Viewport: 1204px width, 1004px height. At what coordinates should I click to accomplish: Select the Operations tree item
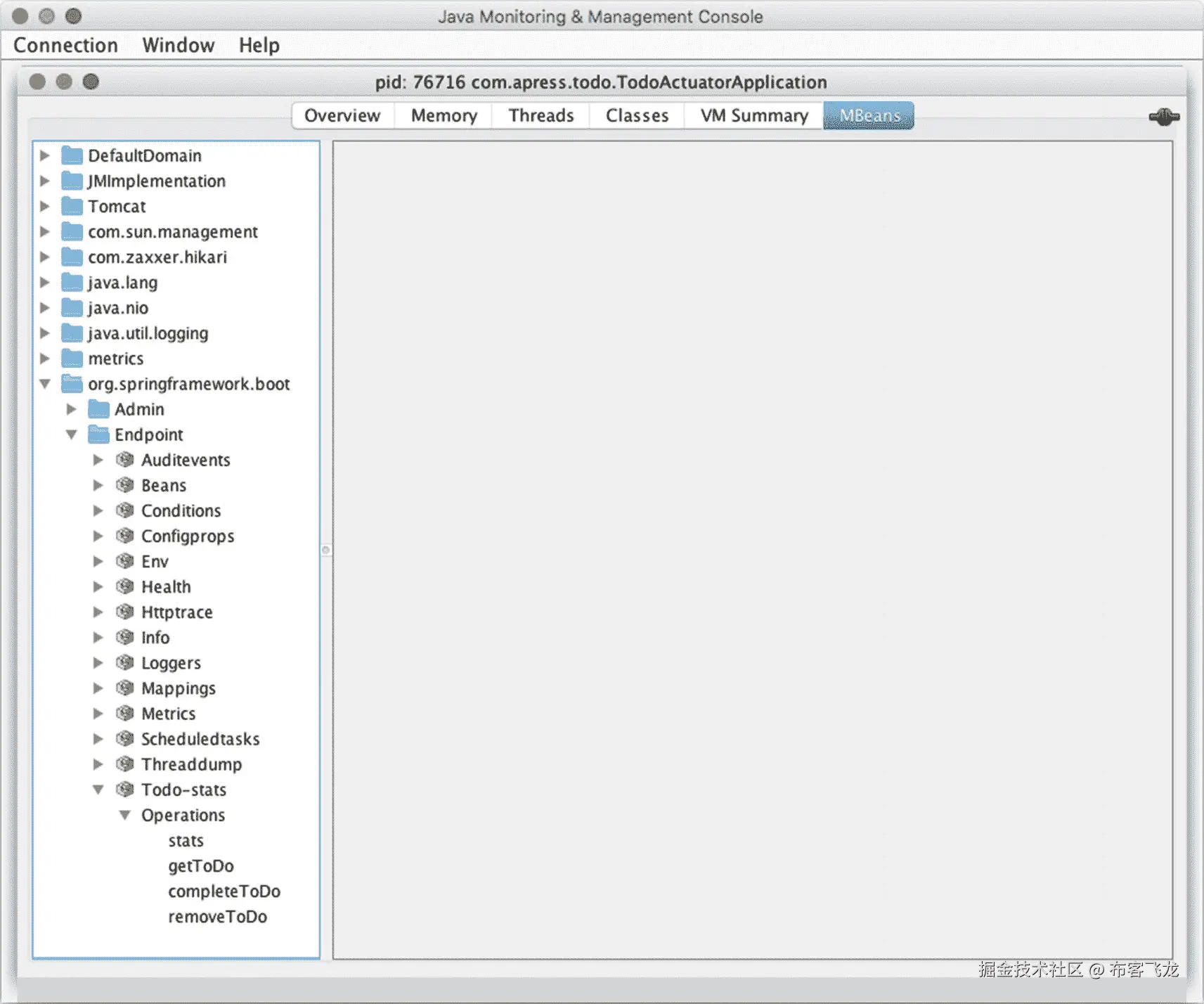point(183,815)
